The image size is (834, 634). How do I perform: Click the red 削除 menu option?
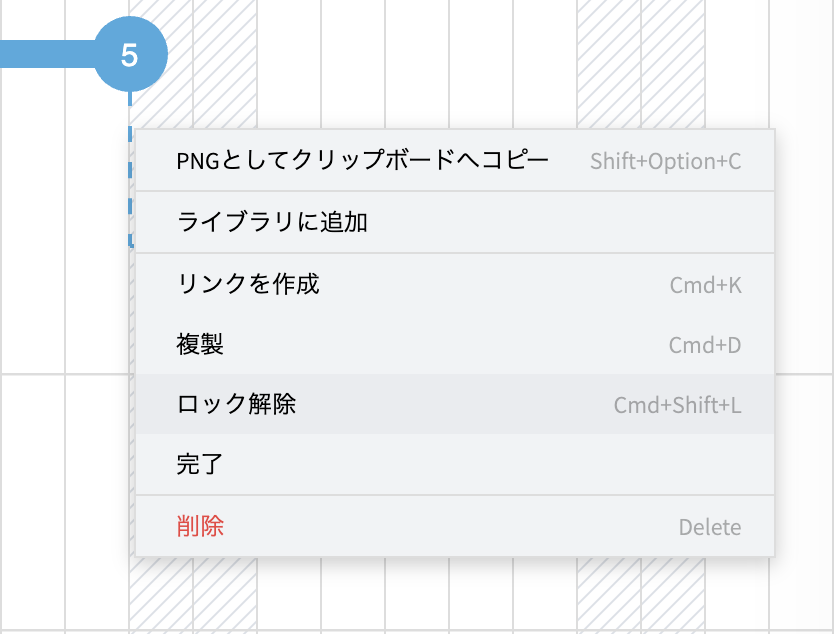200,527
